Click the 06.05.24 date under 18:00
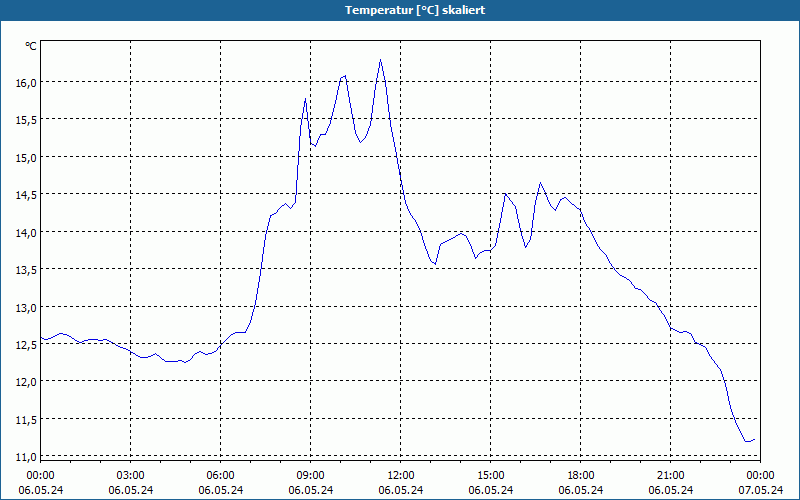The height and width of the screenshot is (500, 800). (581, 490)
